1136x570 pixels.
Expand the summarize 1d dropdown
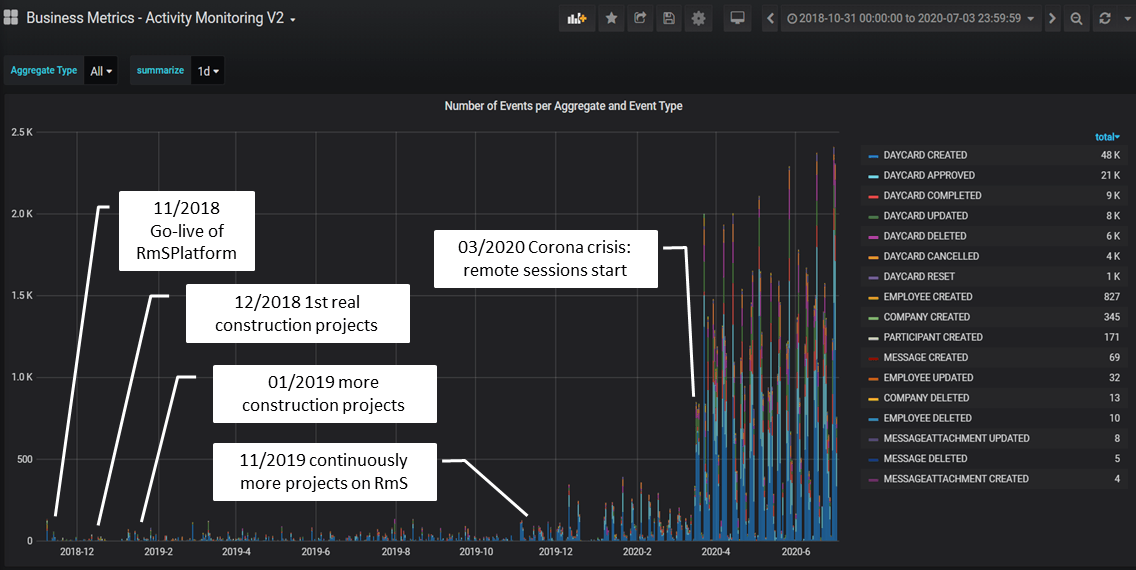[208, 71]
